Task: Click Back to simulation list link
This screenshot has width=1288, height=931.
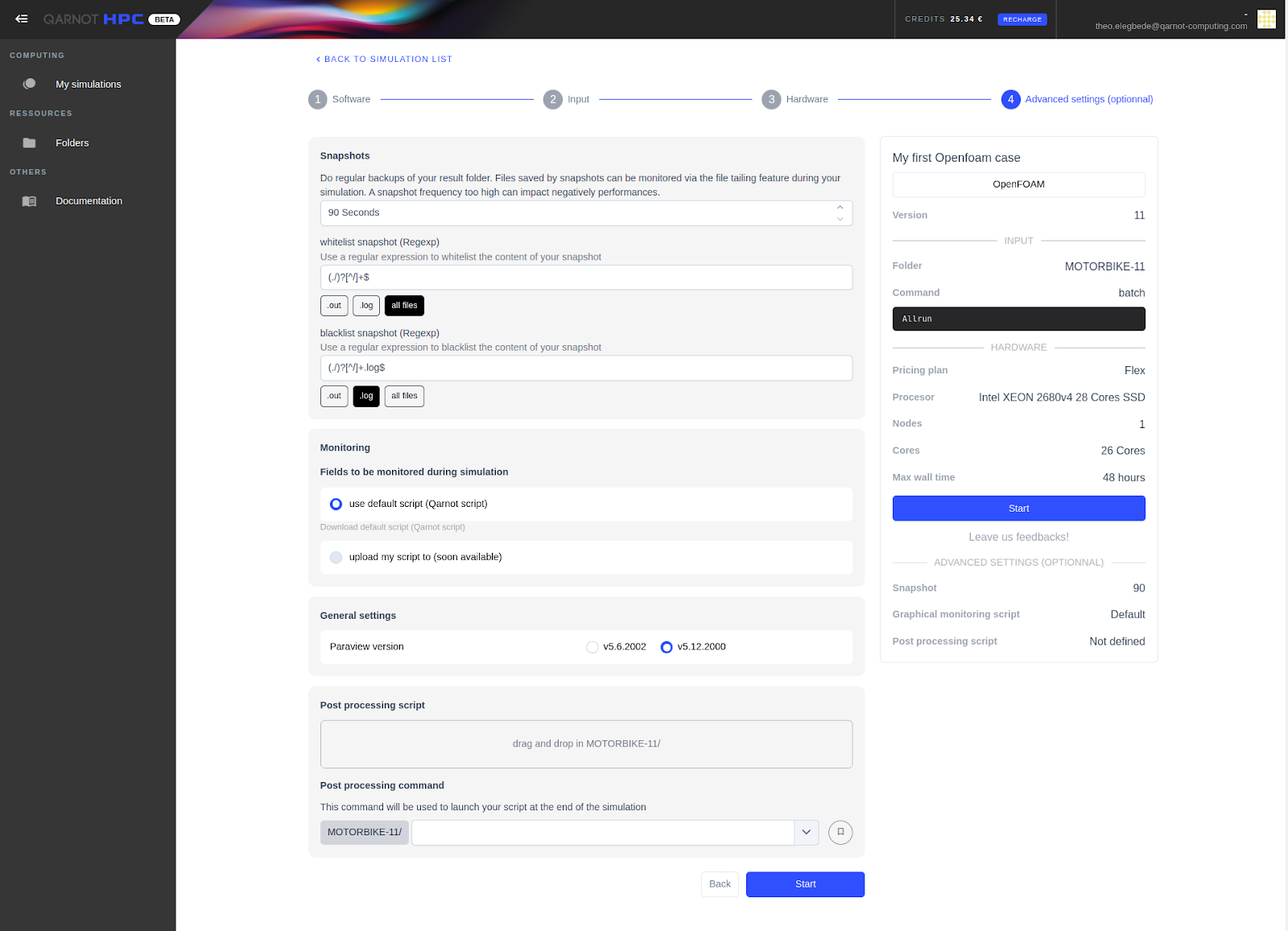Action: coord(384,59)
